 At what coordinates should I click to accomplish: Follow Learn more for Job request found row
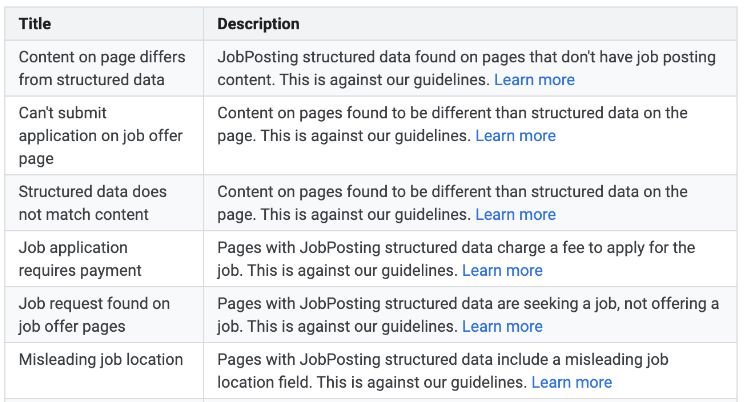coord(502,327)
